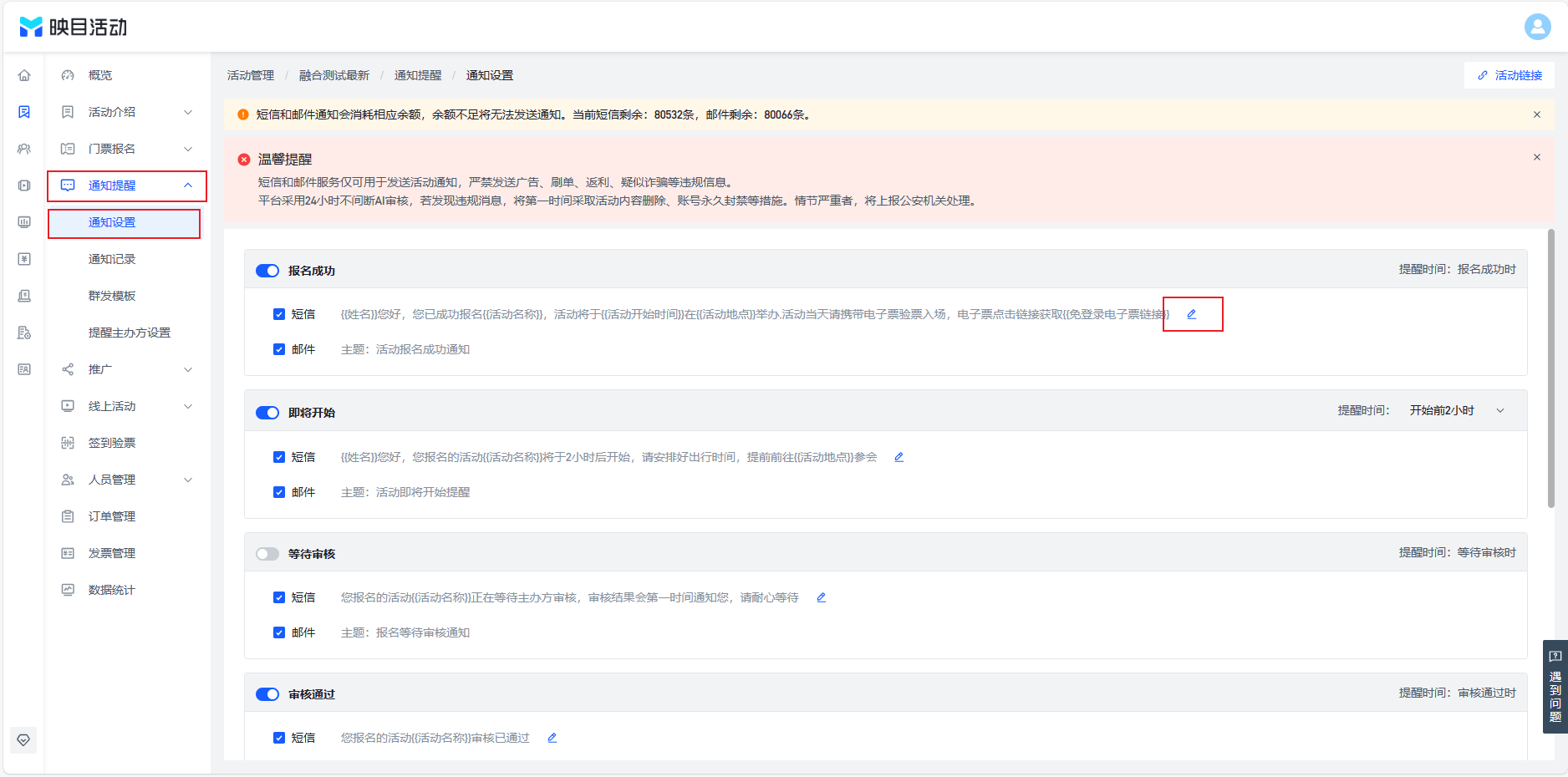This screenshot has width=1568, height=777.
Task: Click the diamond icon at rail bottom
Action: [x=23, y=740]
